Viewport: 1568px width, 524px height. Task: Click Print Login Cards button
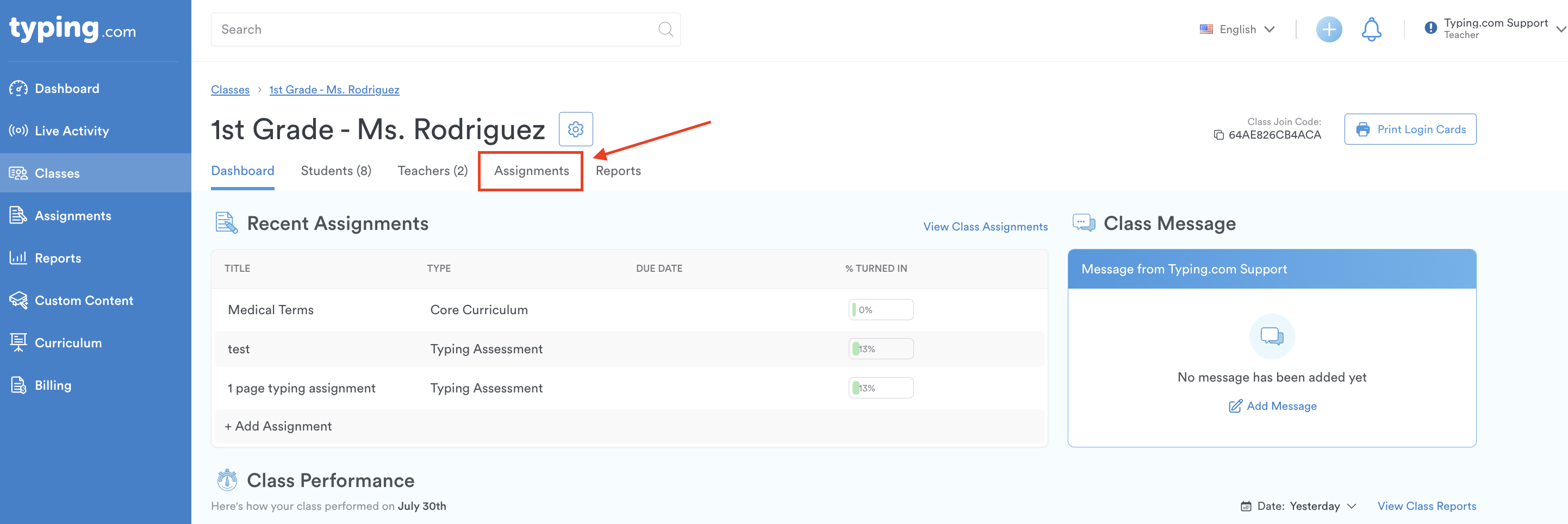(x=1410, y=129)
